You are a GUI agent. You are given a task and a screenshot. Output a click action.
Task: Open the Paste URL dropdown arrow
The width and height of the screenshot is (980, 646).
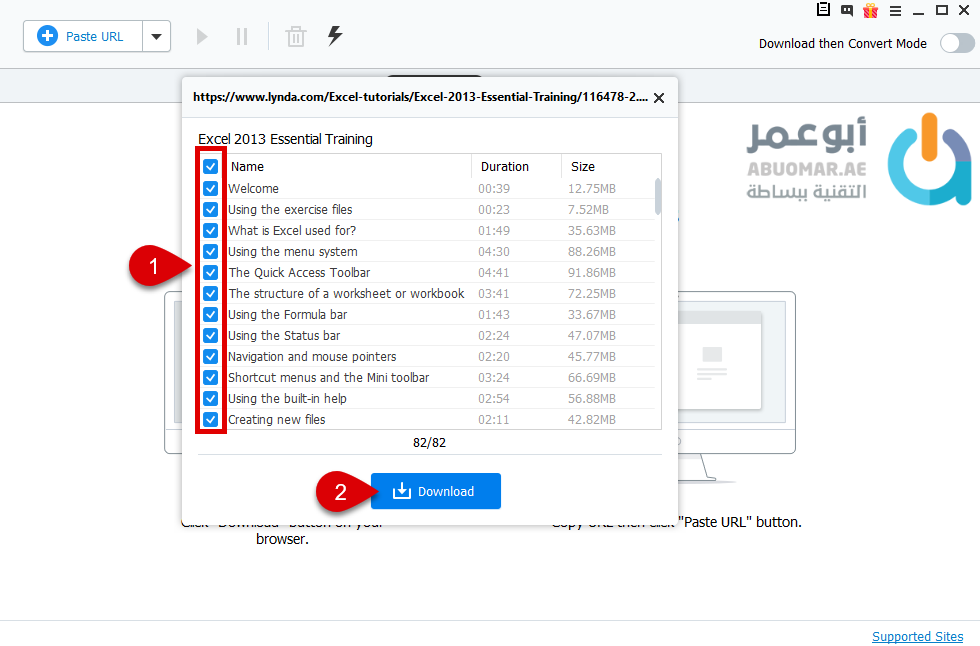coord(157,36)
